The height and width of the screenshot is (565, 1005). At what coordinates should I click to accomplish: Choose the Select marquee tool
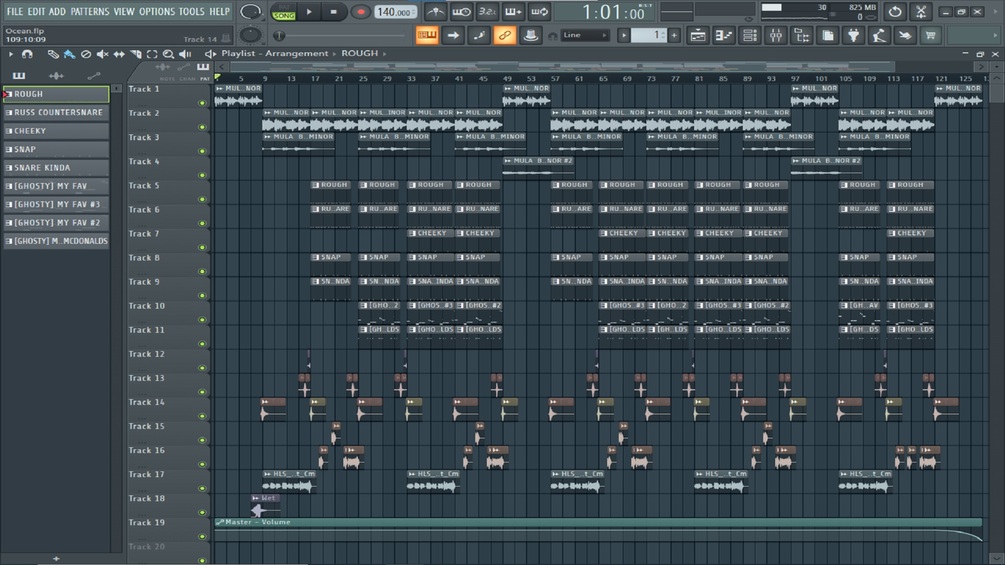point(152,54)
